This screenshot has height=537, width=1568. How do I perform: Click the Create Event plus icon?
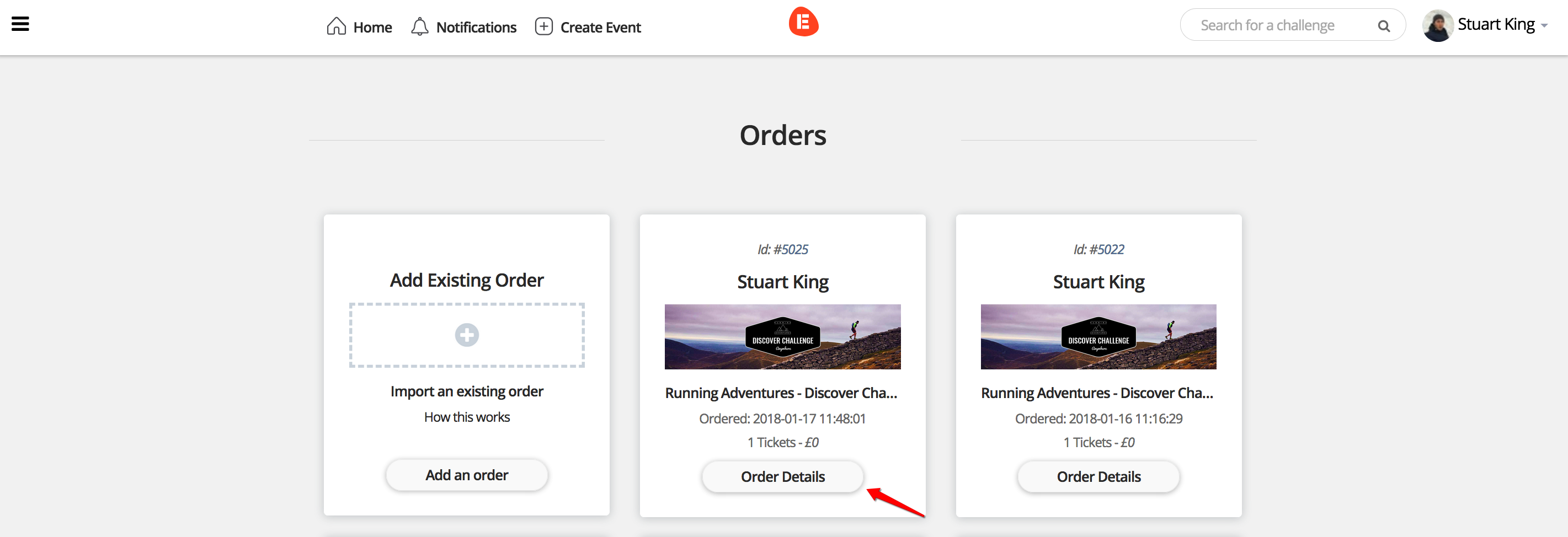[x=543, y=27]
